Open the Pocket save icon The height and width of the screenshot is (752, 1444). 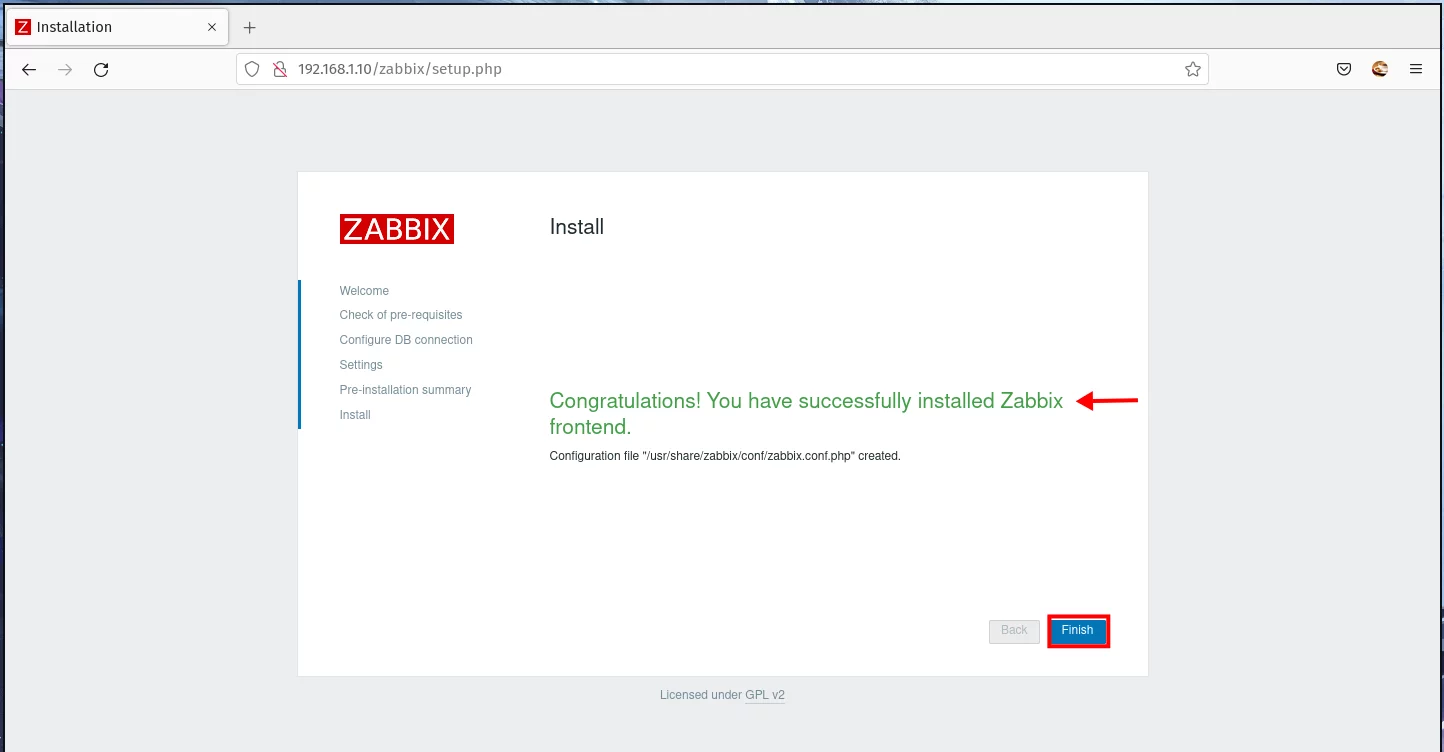tap(1345, 69)
